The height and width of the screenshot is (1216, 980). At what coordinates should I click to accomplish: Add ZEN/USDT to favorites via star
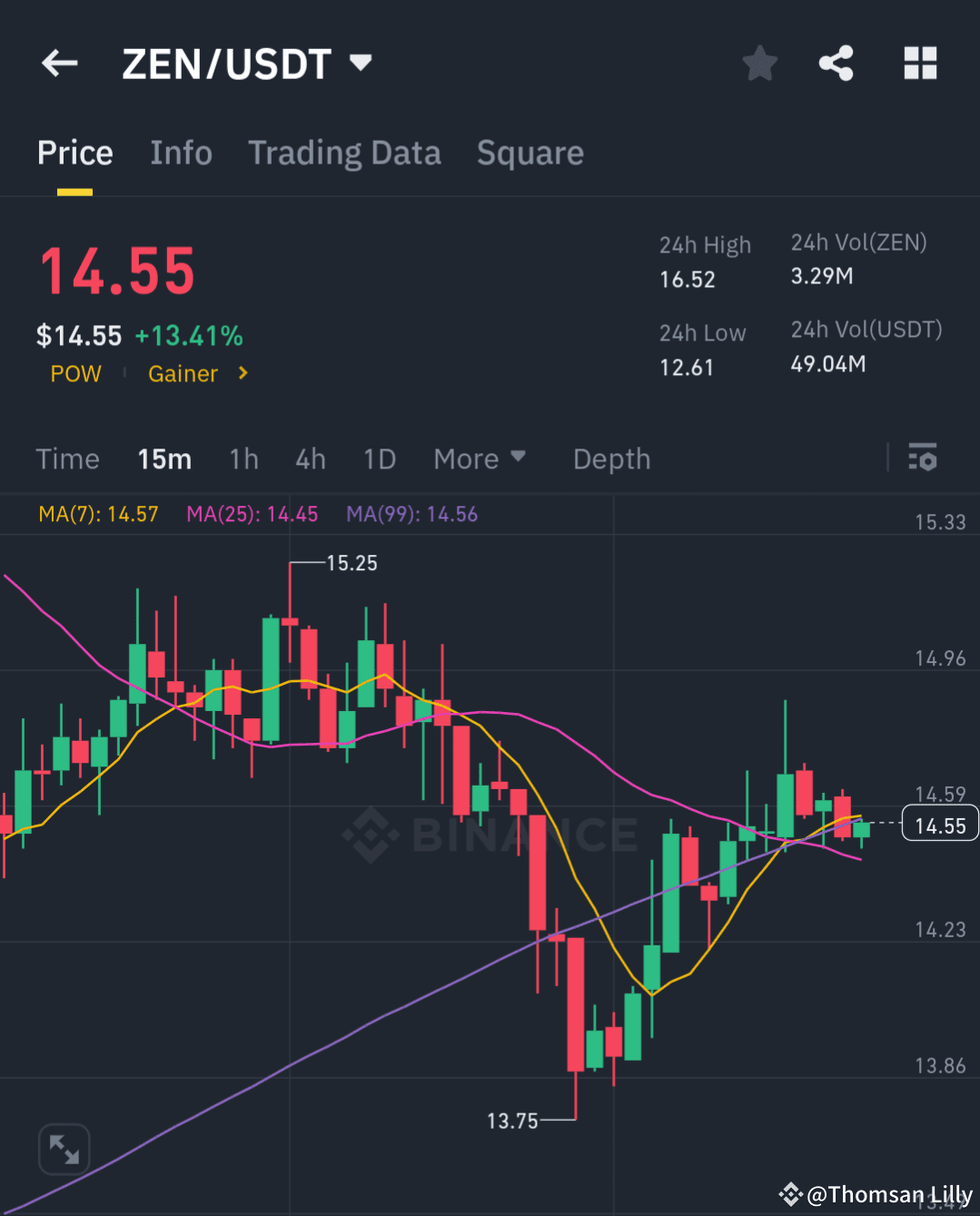click(759, 63)
